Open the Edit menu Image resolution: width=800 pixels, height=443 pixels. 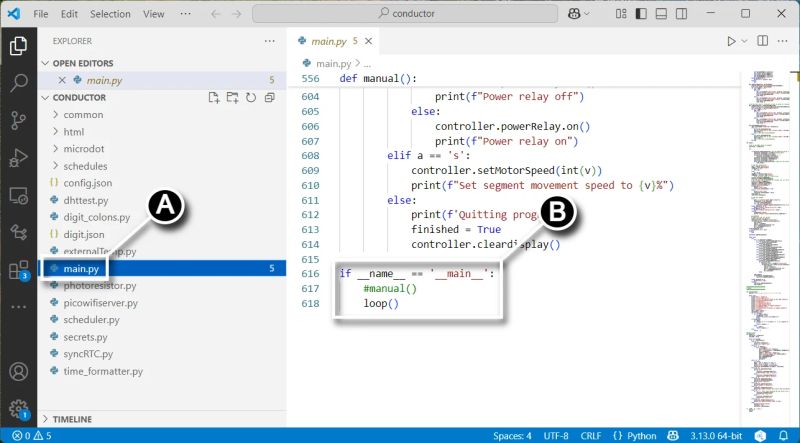tap(69, 14)
